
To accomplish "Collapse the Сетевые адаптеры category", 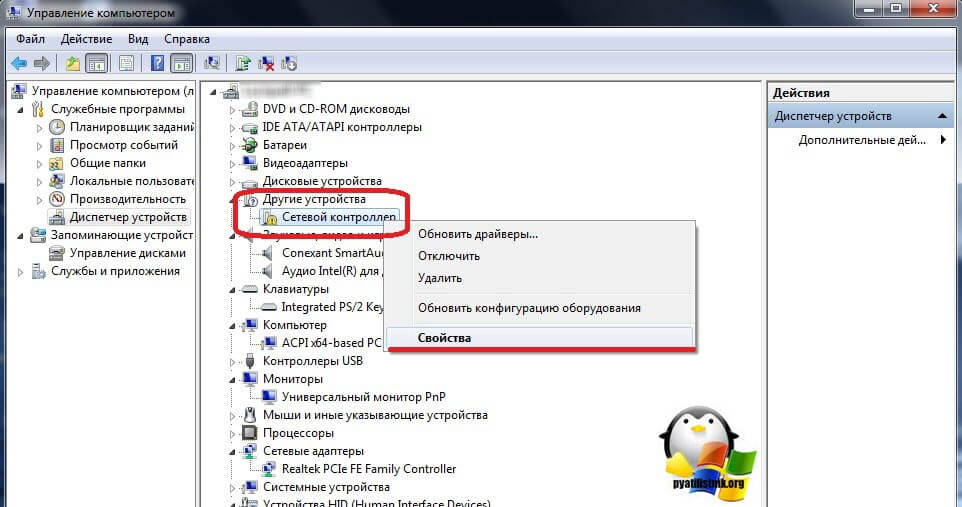I will [234, 451].
